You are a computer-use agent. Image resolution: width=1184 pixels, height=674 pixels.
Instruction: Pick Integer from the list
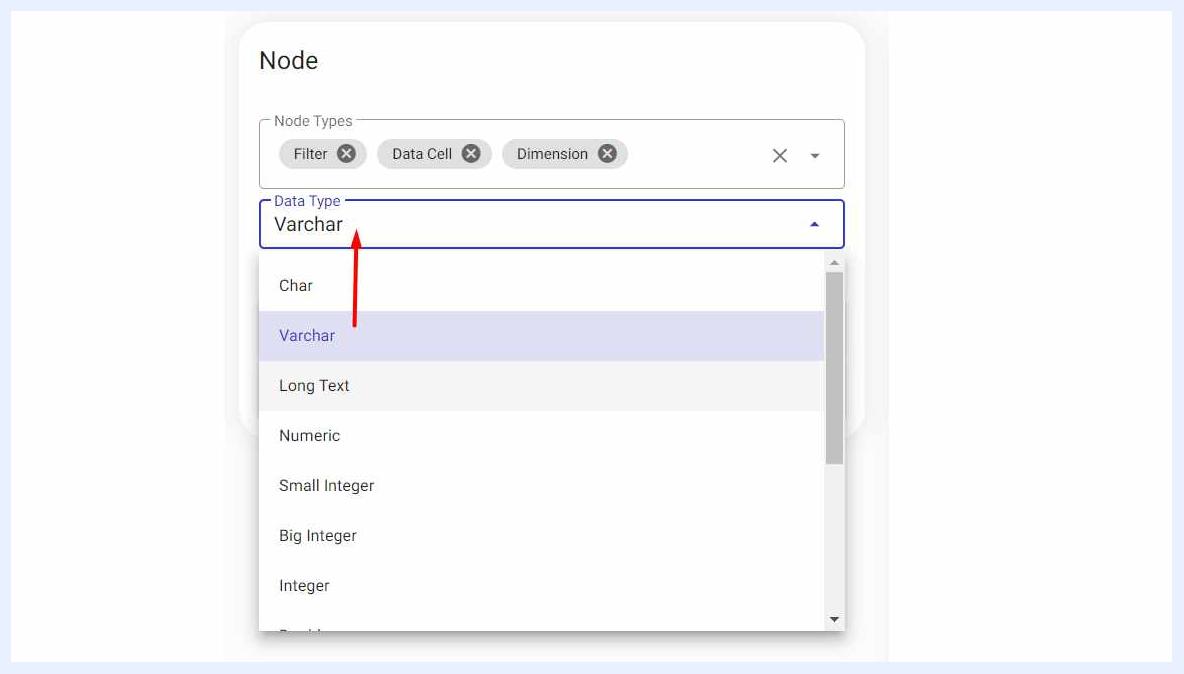point(541,586)
